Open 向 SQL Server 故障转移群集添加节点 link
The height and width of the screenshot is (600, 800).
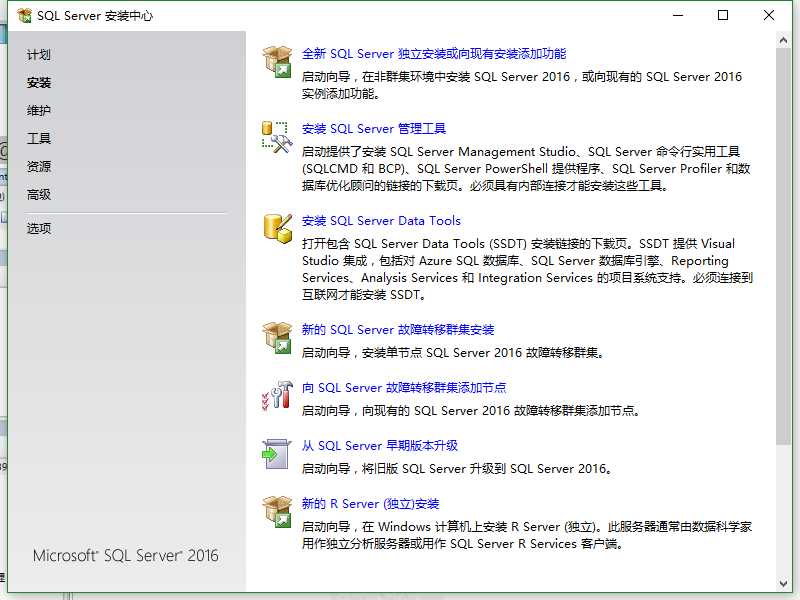pos(404,388)
